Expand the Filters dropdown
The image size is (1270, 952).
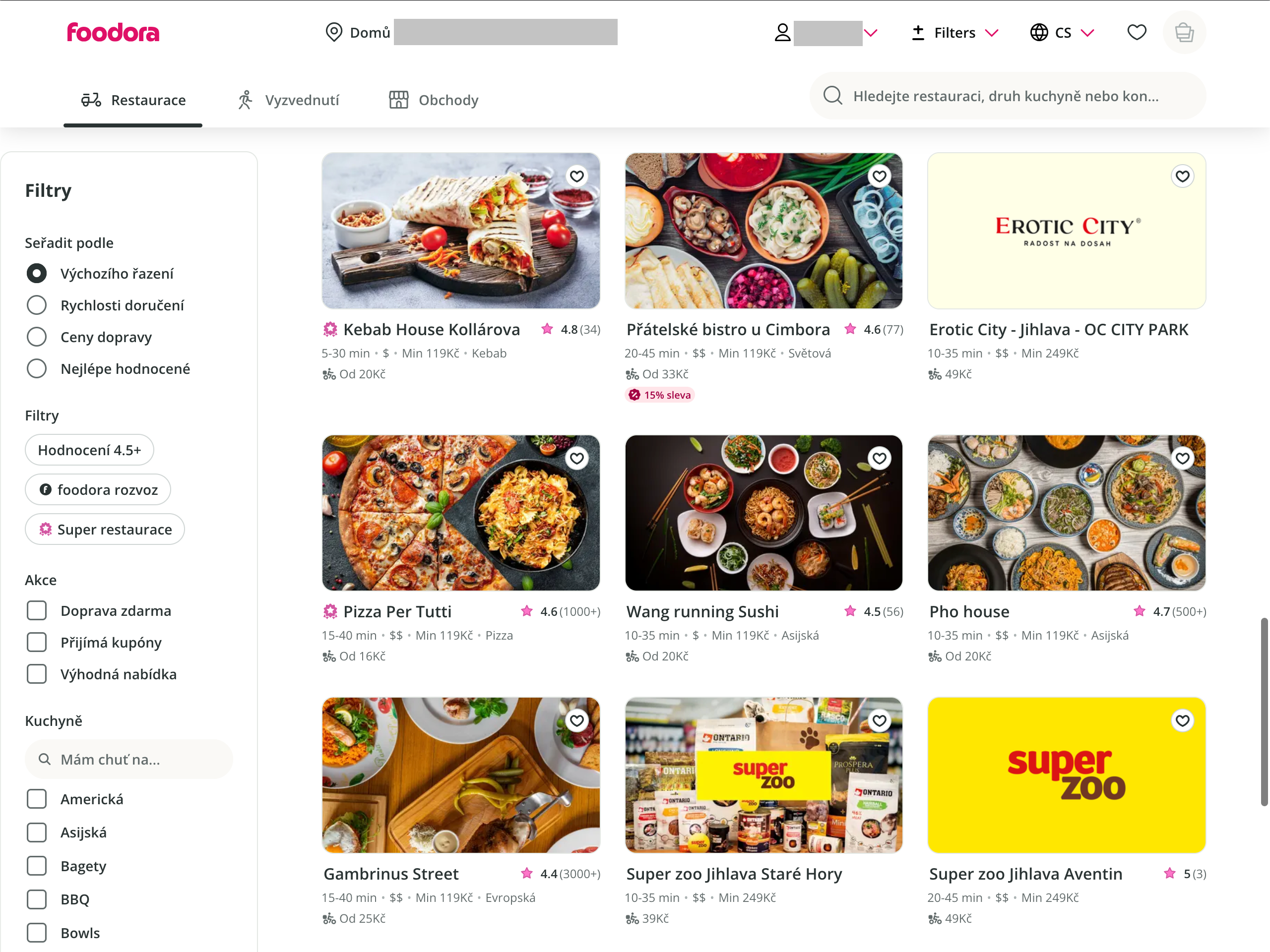954,32
